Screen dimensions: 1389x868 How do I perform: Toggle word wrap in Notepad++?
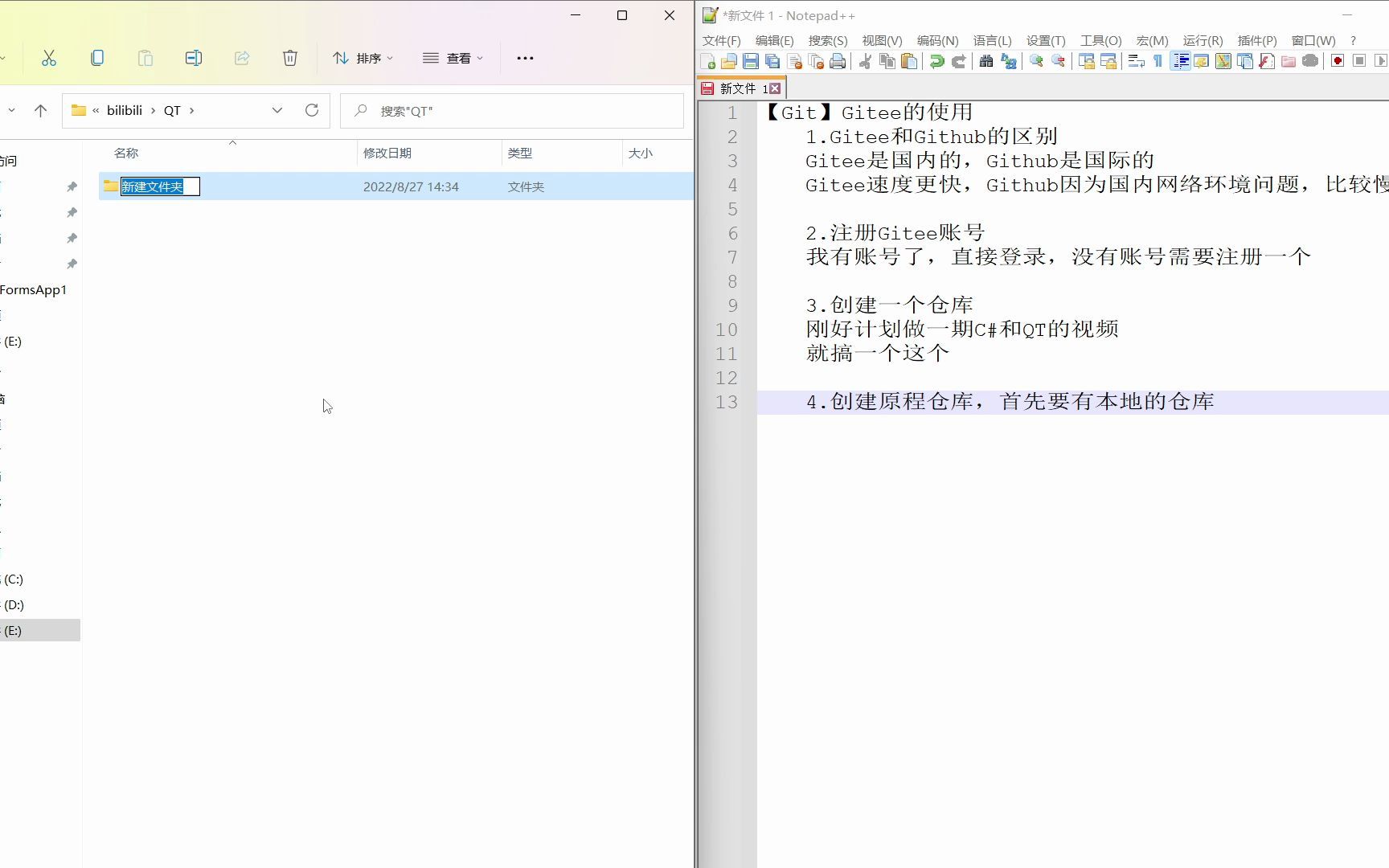(x=1137, y=62)
